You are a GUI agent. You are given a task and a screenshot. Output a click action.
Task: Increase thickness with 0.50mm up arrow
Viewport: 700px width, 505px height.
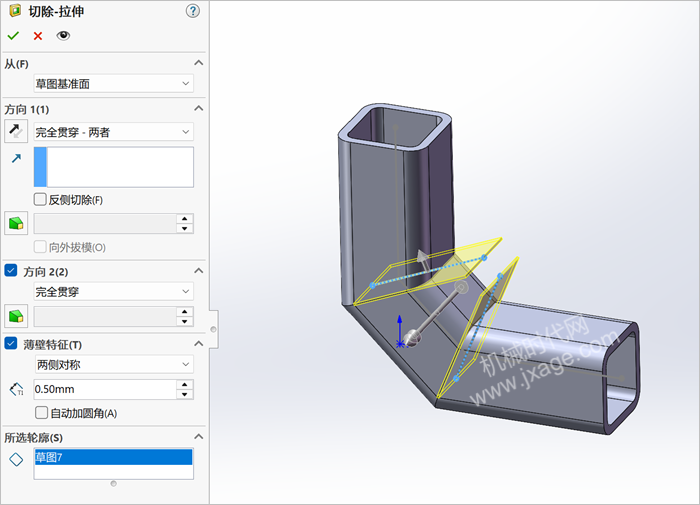tap(185, 384)
